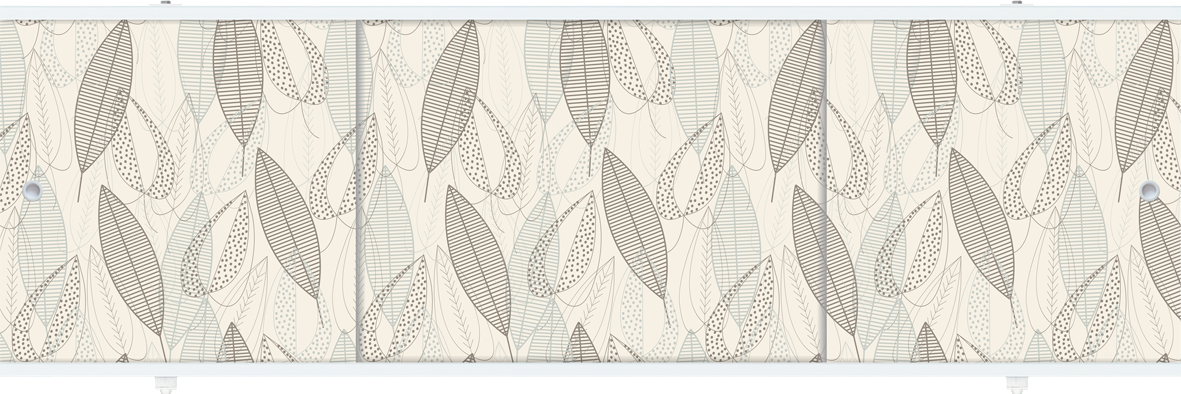Select the left adjustable foot under frame
1181x394 pixels.
click(166, 384)
